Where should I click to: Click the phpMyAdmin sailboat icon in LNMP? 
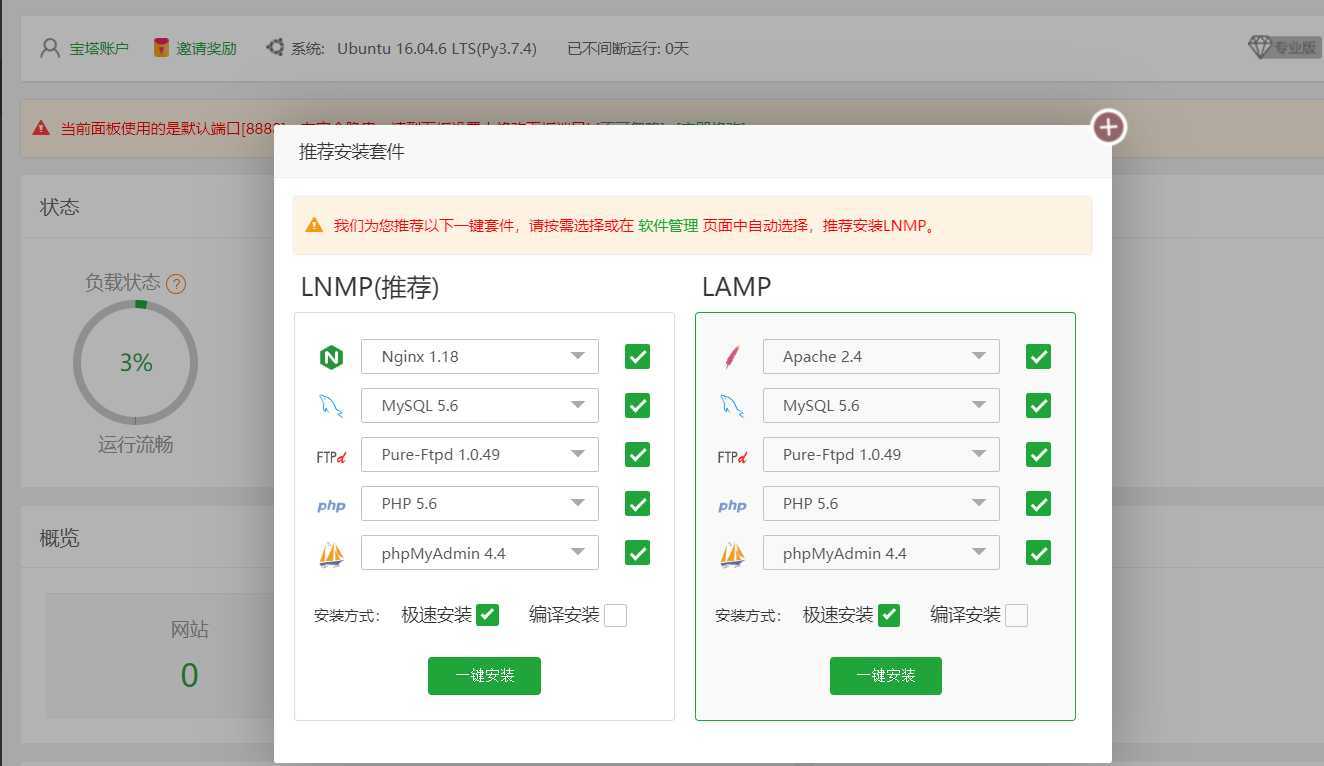click(x=331, y=554)
